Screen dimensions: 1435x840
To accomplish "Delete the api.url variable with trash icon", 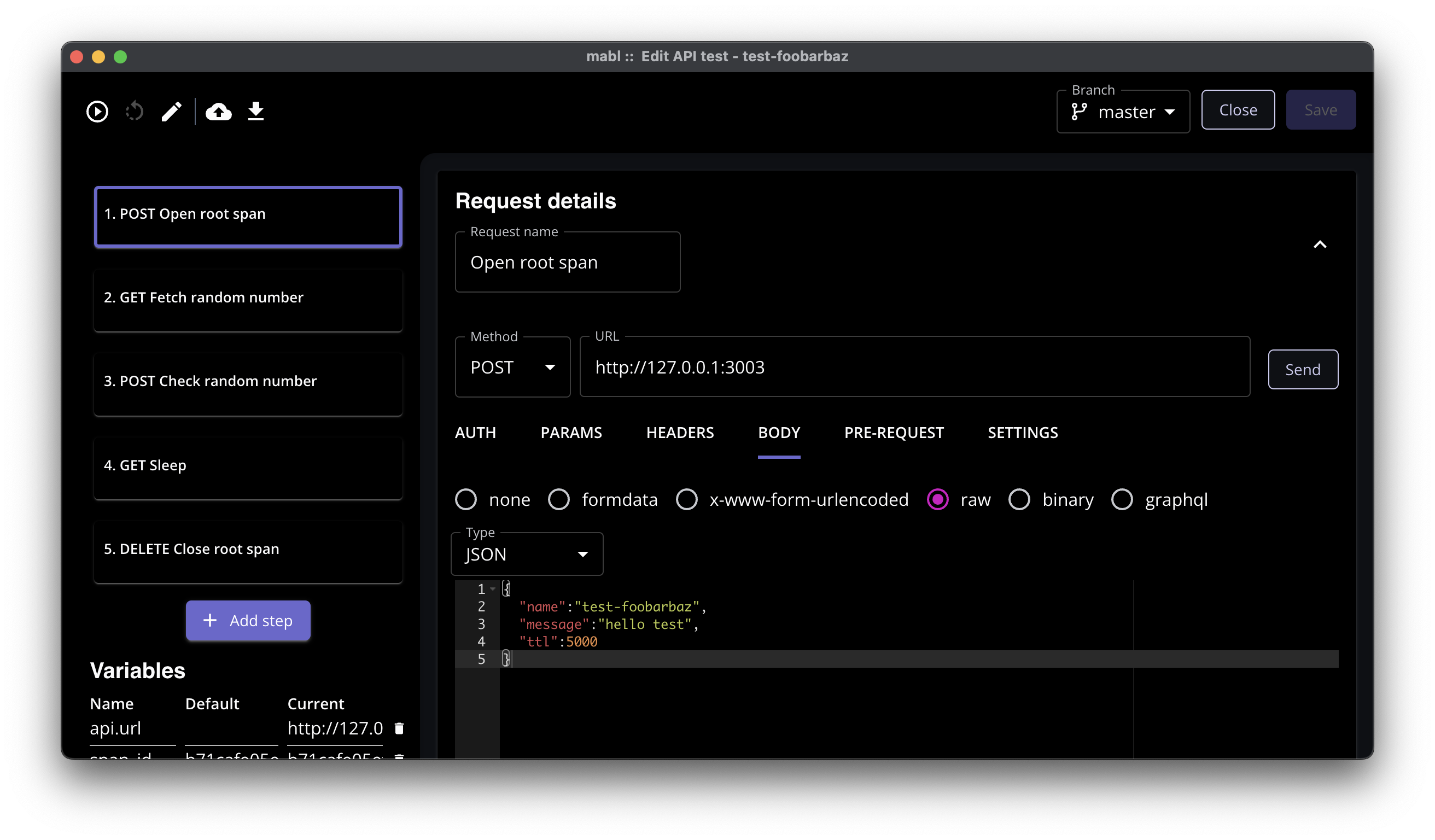I will pyautogui.click(x=399, y=728).
